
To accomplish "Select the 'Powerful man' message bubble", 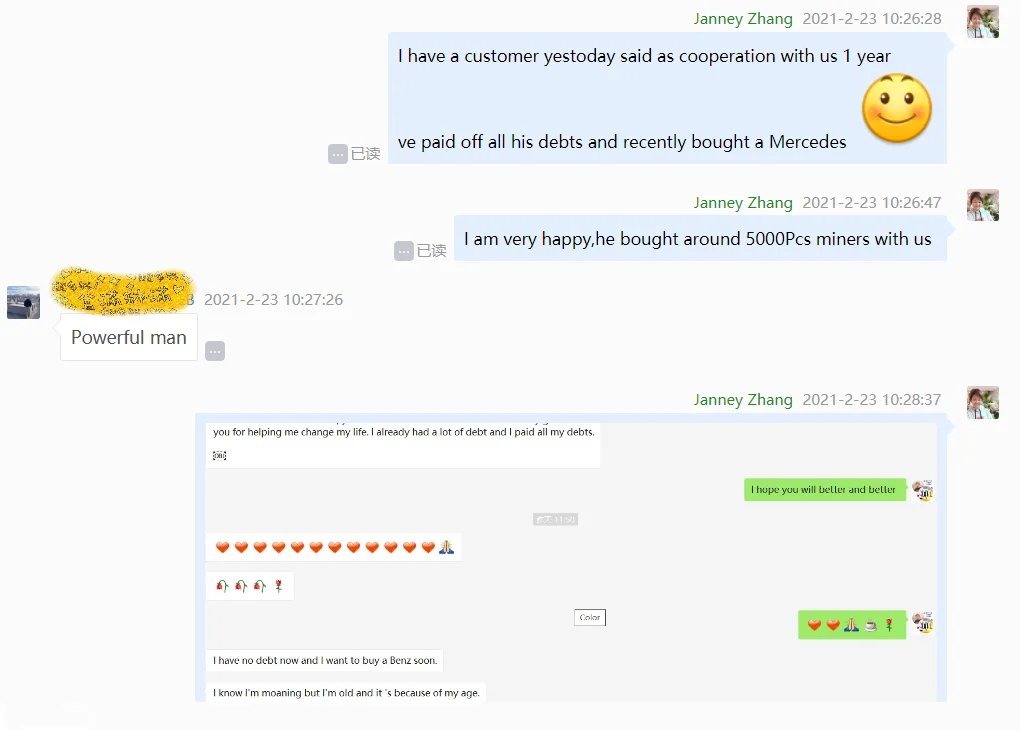I will pos(129,337).
